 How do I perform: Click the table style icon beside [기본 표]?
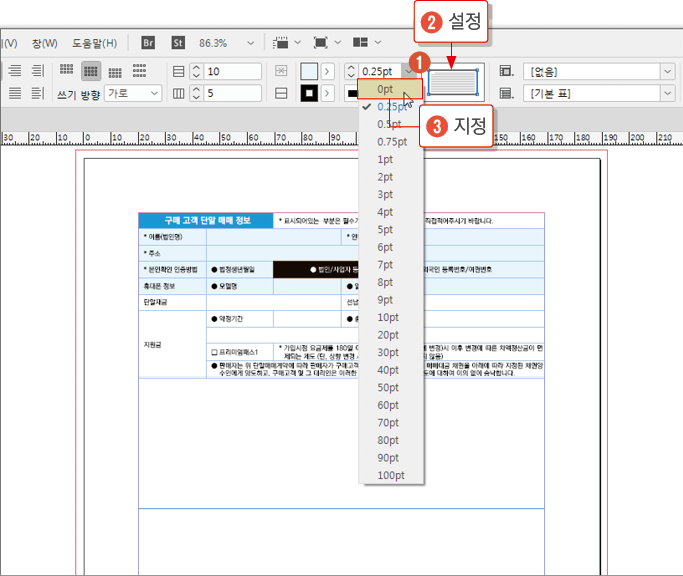(506, 93)
